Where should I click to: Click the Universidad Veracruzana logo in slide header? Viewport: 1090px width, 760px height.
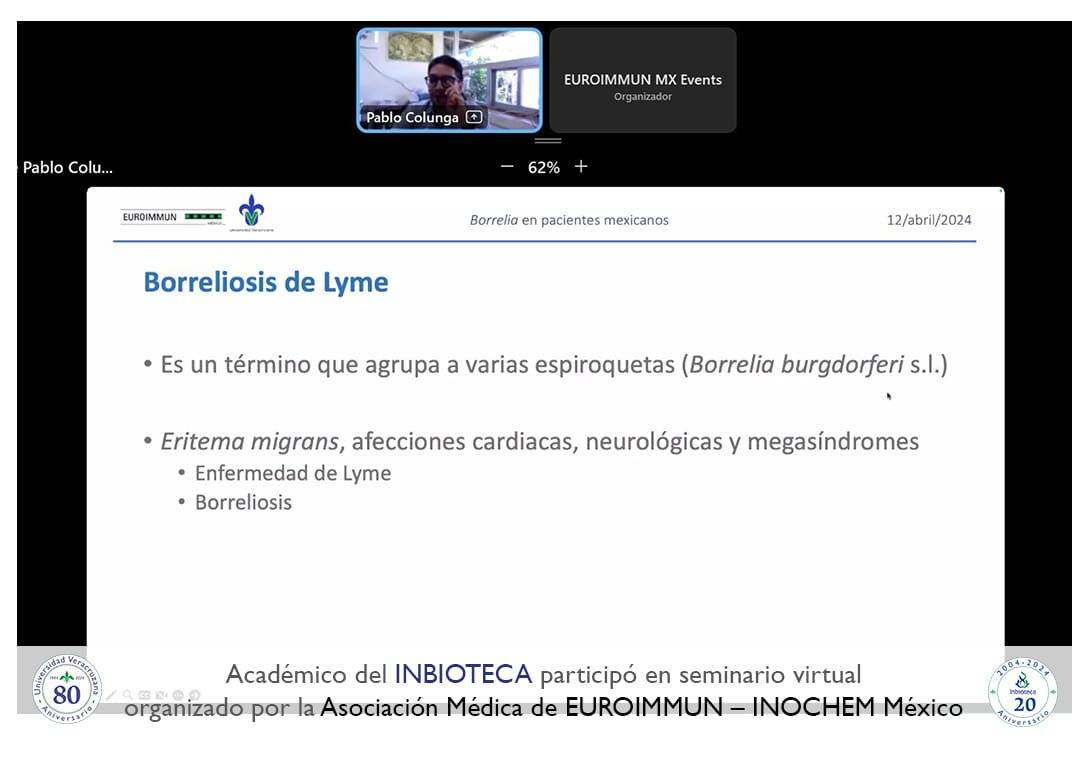[x=251, y=213]
